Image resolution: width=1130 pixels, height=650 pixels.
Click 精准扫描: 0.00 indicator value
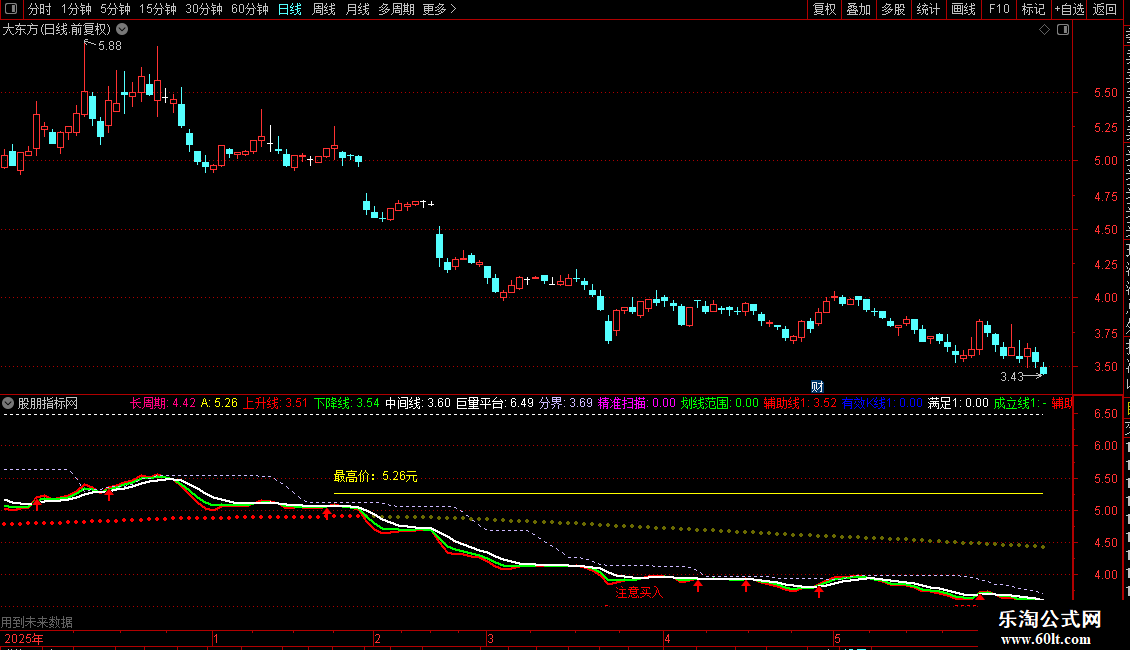[637, 404]
